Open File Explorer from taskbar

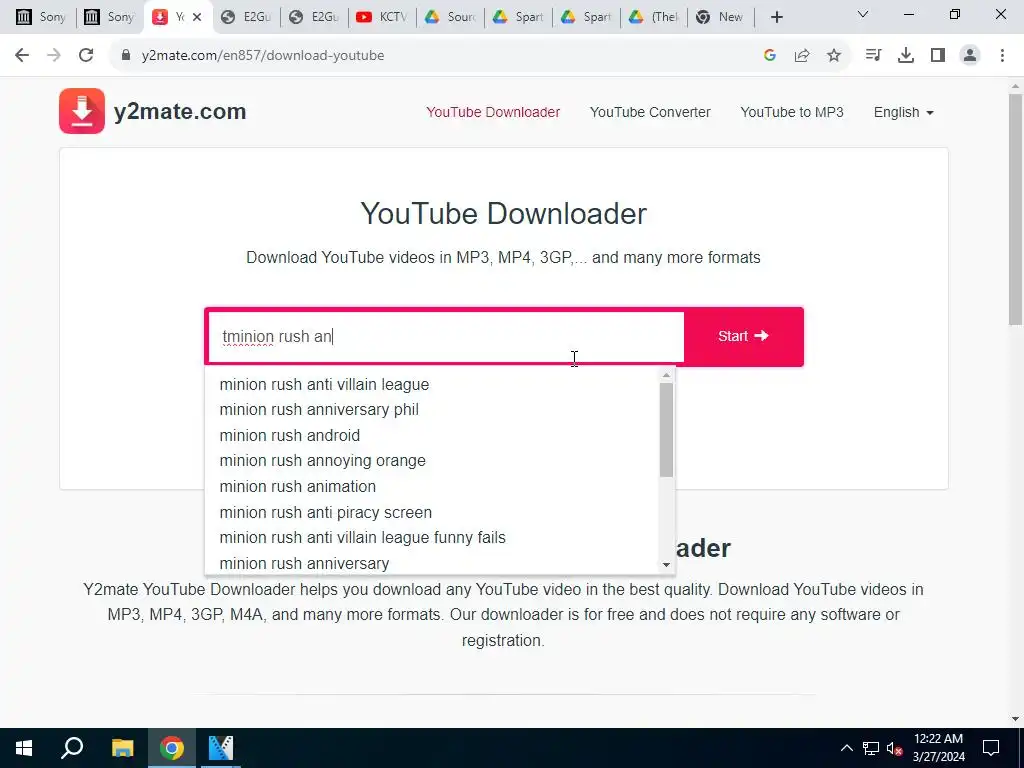click(122, 748)
